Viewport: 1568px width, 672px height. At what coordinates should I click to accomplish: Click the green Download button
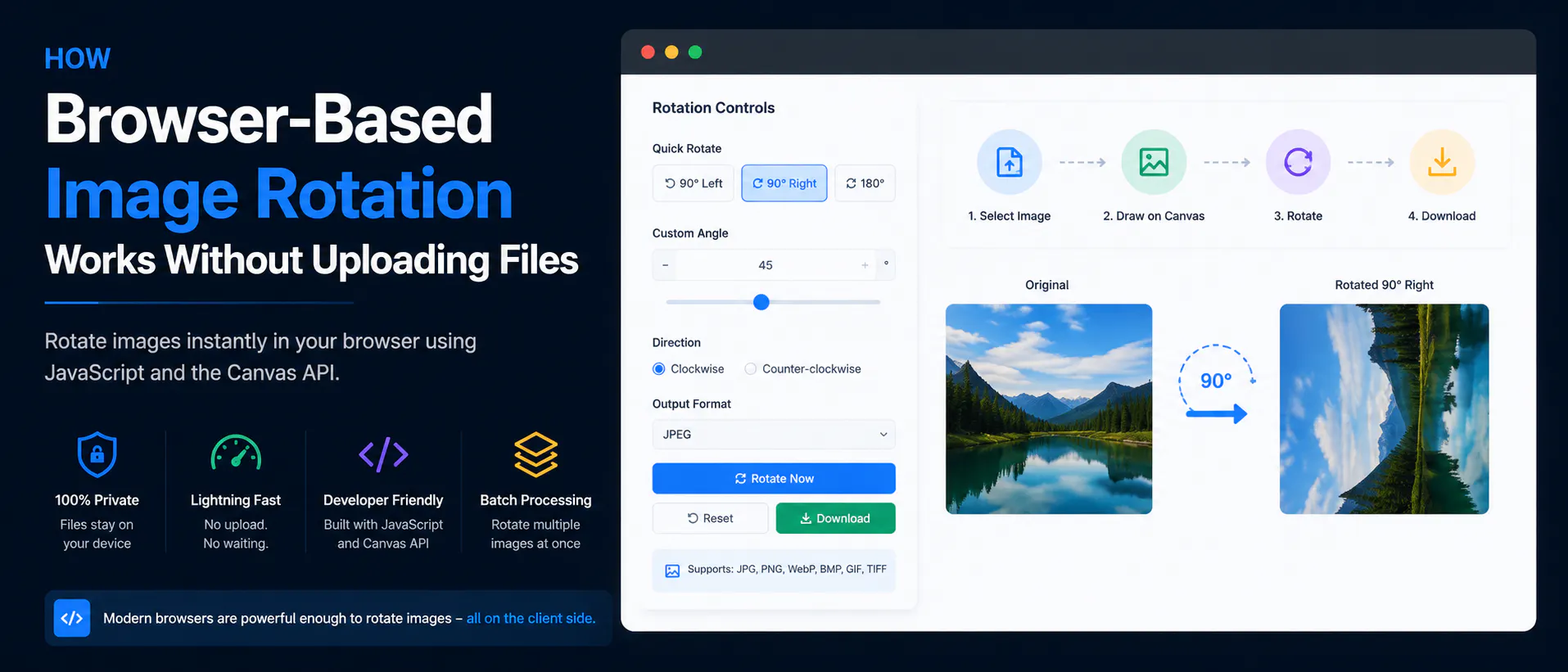coord(835,518)
